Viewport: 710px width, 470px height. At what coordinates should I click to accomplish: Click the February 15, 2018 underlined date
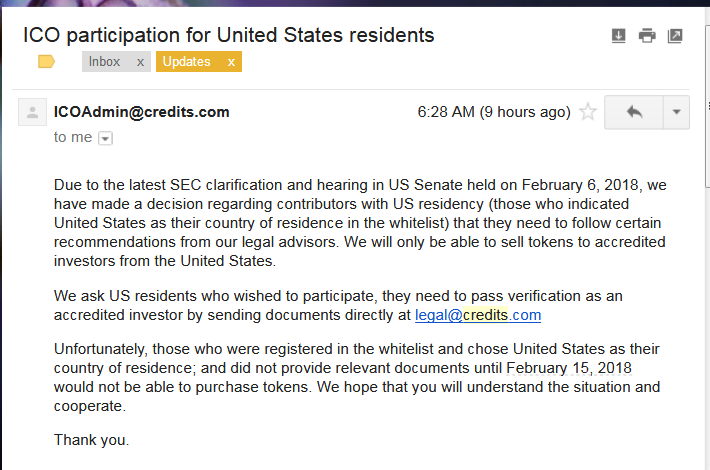click(x=569, y=368)
